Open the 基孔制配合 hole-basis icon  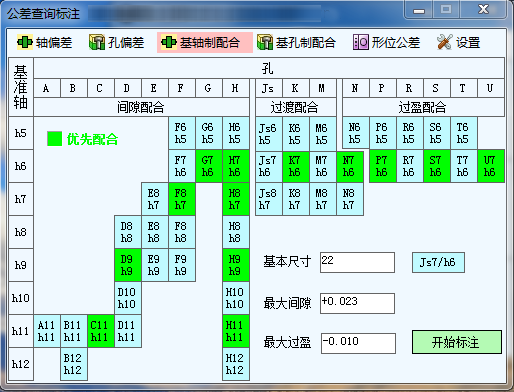click(x=265, y=42)
